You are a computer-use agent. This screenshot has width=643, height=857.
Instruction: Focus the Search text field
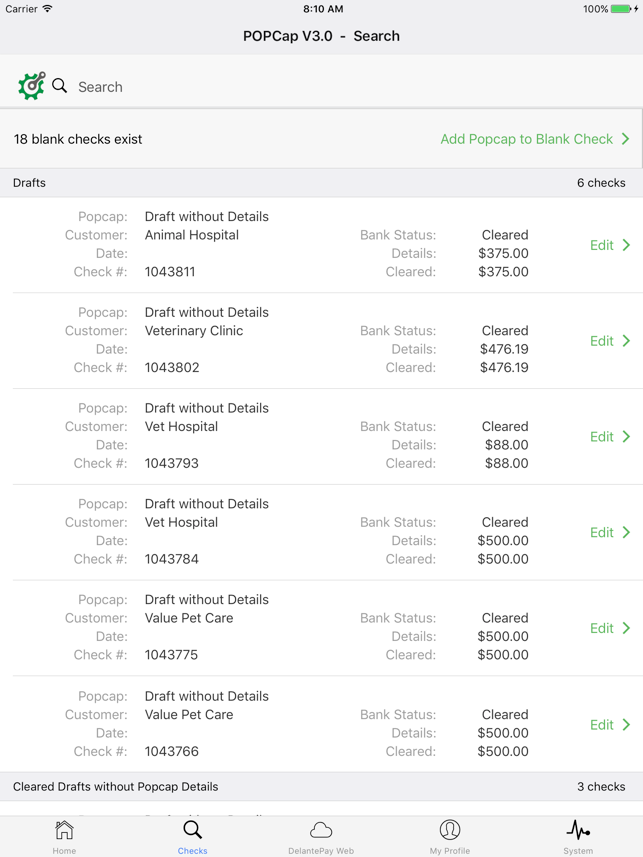(x=300, y=87)
